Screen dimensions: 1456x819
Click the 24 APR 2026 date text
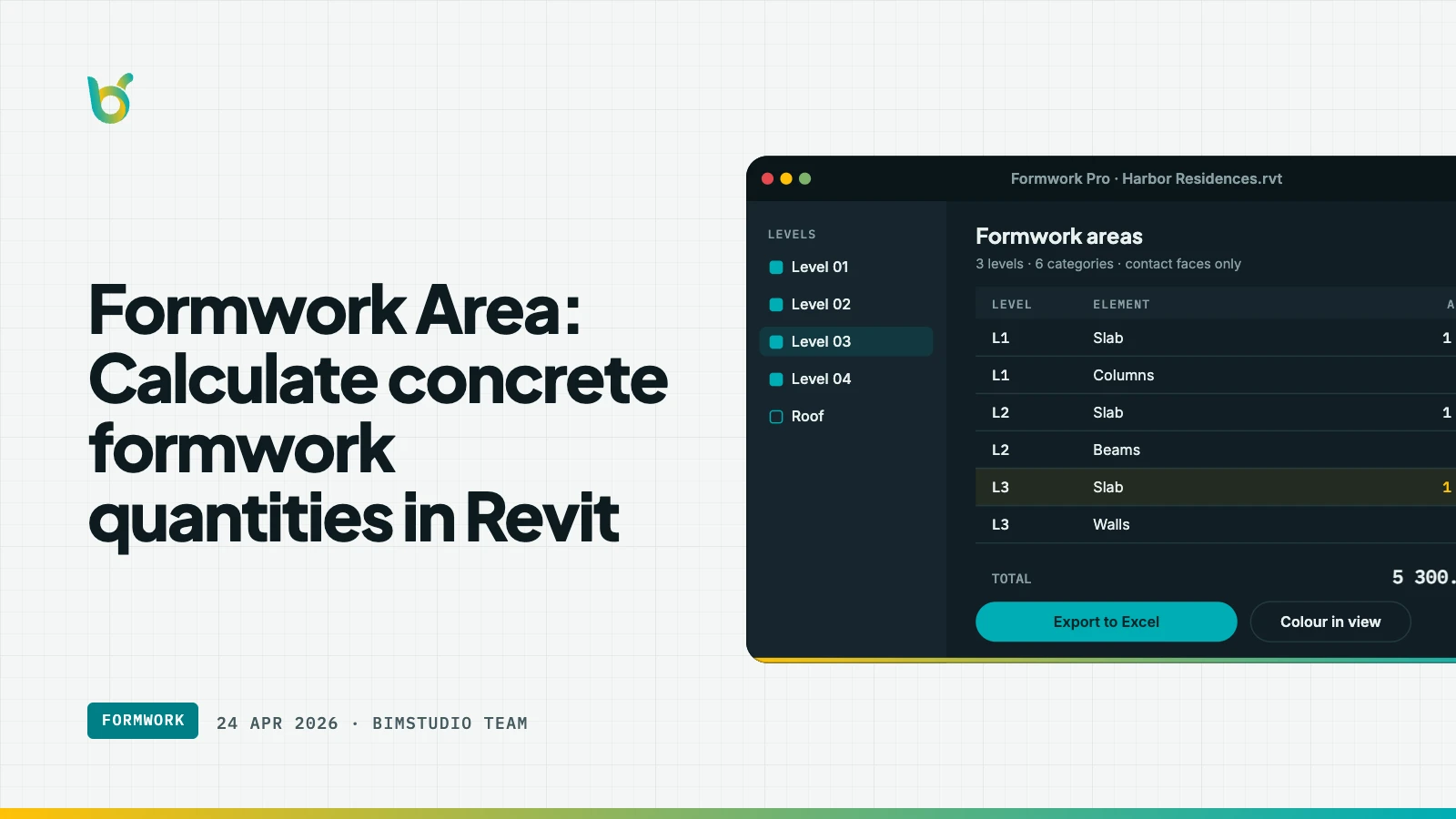(277, 723)
